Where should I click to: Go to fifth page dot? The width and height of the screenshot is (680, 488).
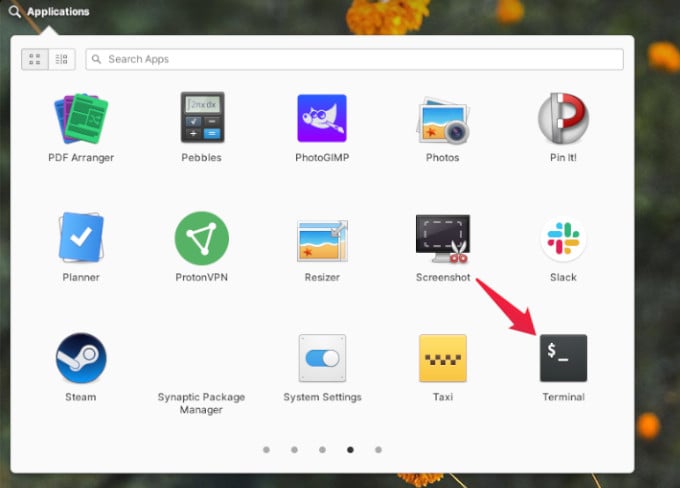(378, 450)
